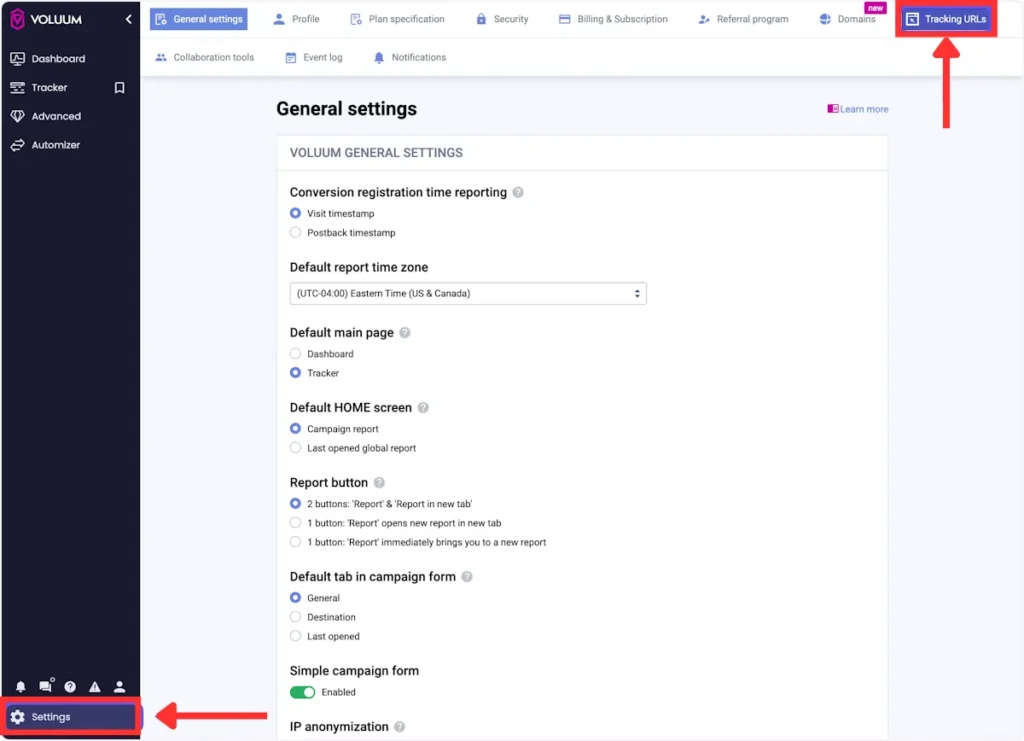The image size is (1024, 741).
Task: Select the General settings tab
Action: pos(199,19)
